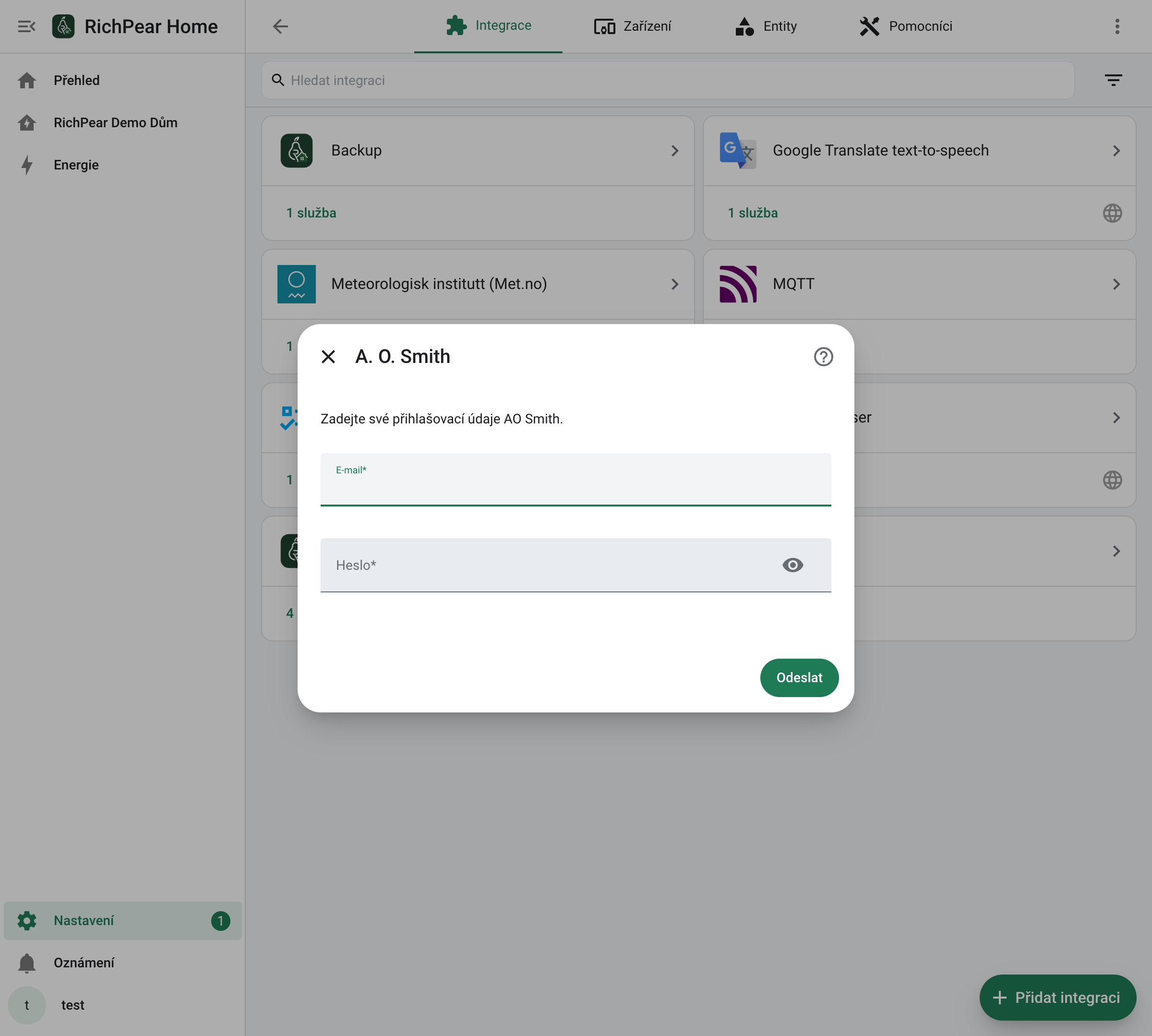Focus the E-mail input field
This screenshot has width=1152, height=1036.
(576, 480)
